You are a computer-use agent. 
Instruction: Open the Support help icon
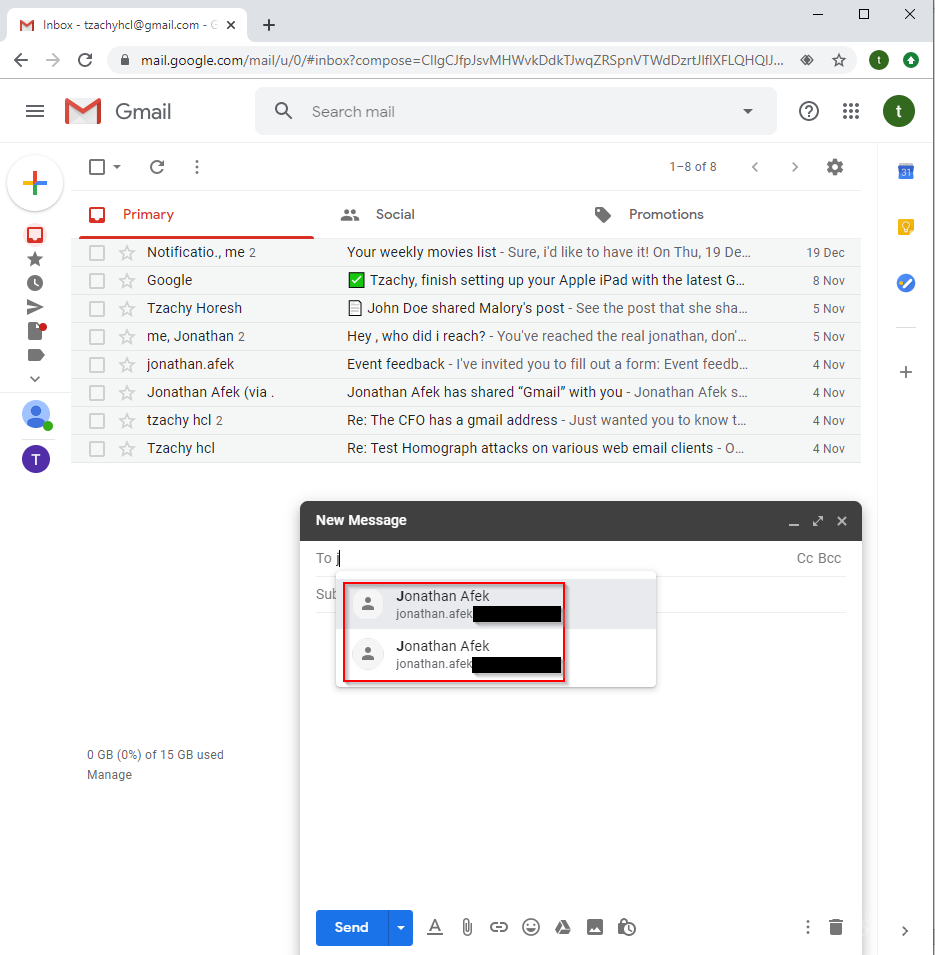pos(808,111)
